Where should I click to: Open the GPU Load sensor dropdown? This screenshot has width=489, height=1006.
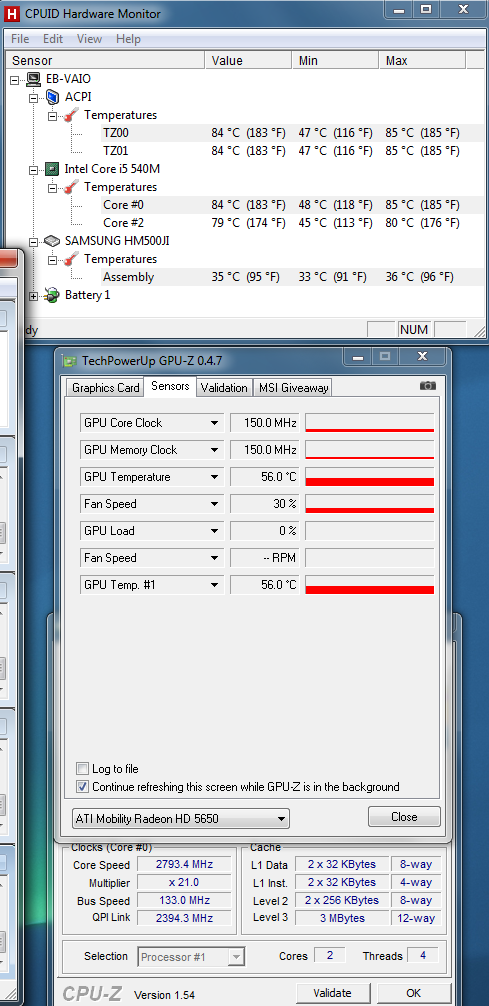click(215, 531)
